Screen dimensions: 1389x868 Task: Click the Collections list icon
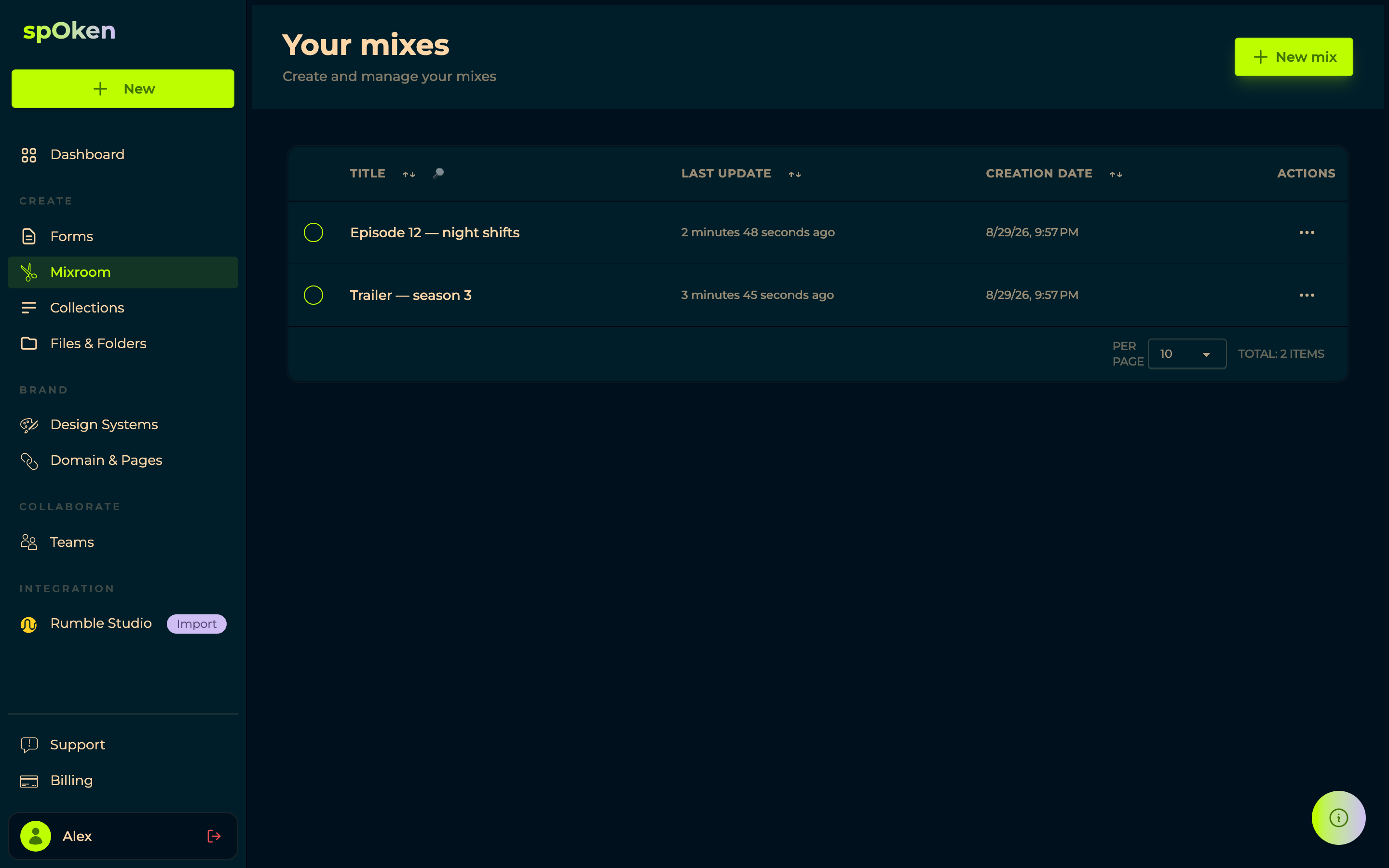[29, 308]
